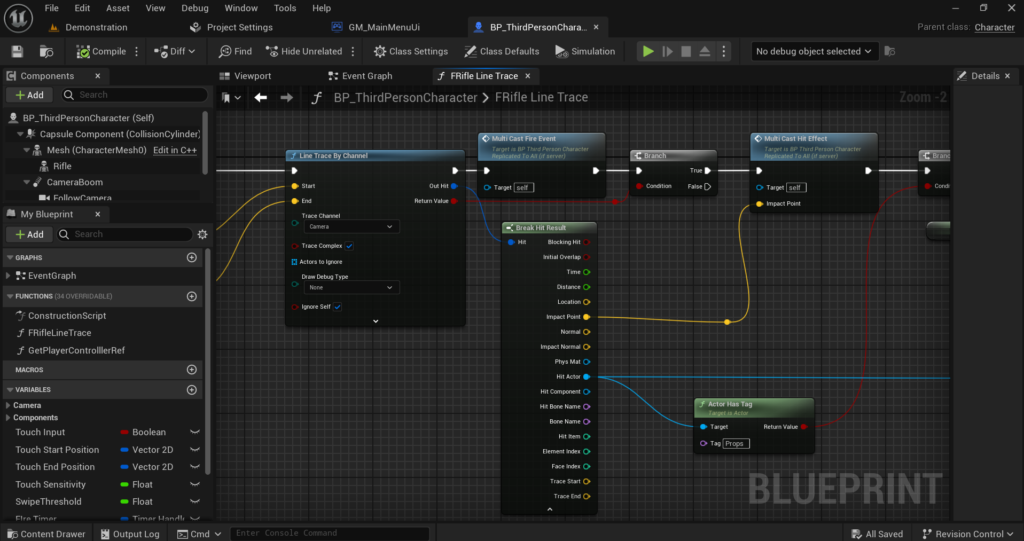Toggle visibility eye for Touch Input variable

pos(195,432)
